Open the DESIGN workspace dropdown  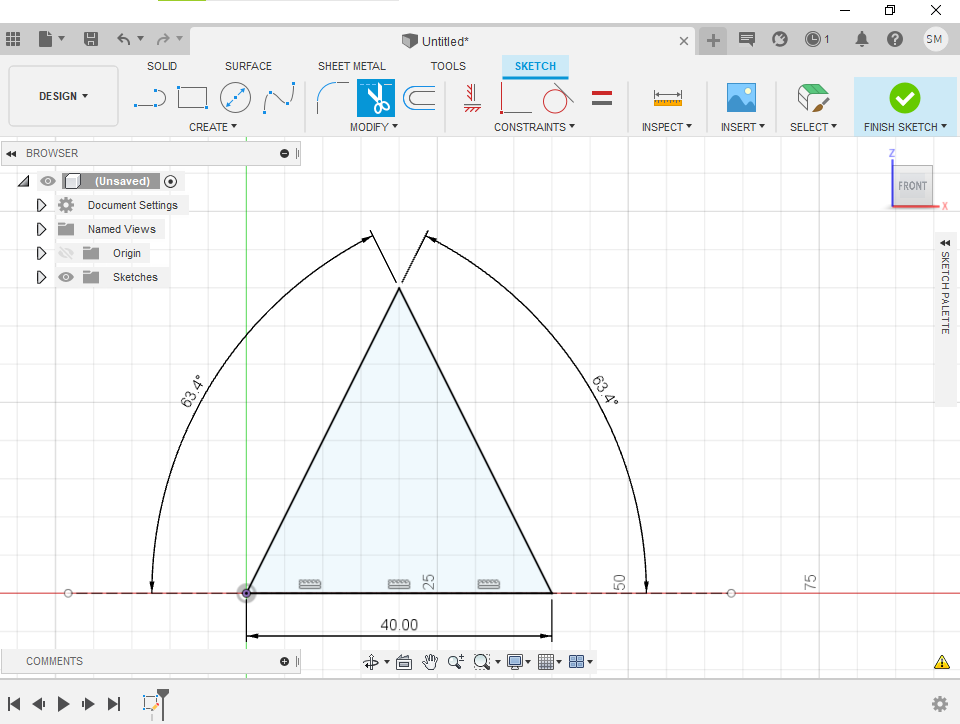(64, 96)
